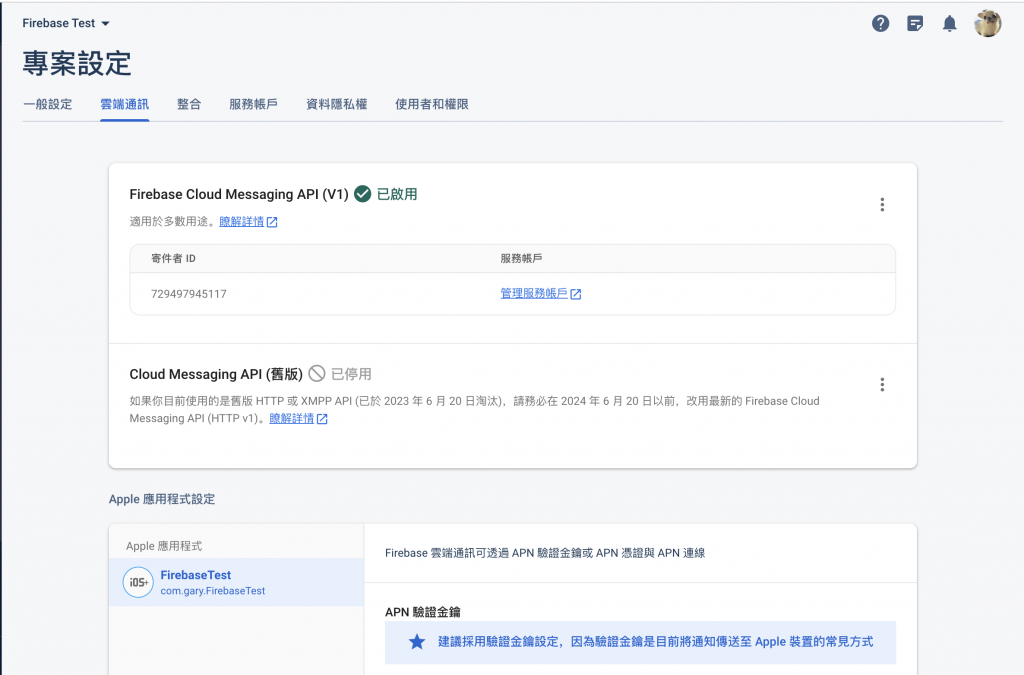1024x675 pixels.
Task: Click the green enabled checkmark icon
Action: click(362, 194)
